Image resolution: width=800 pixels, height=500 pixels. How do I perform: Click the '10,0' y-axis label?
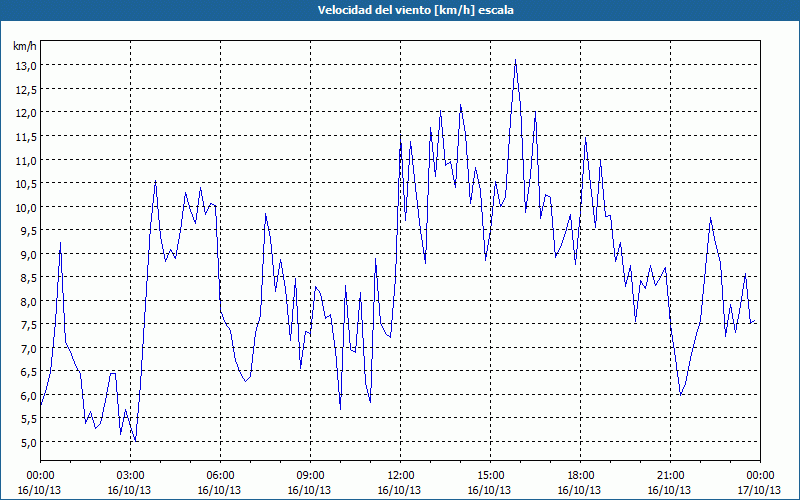25,207
